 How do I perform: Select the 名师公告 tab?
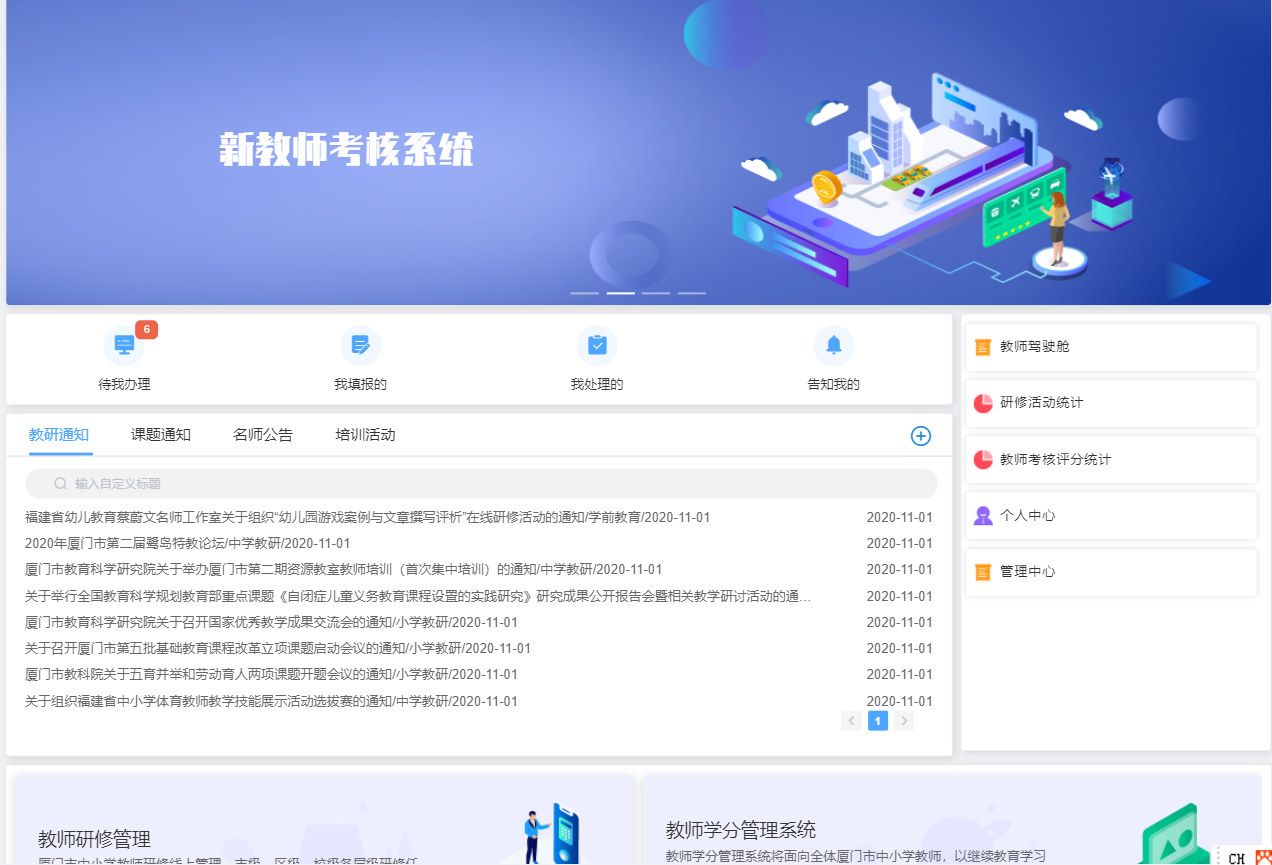[x=262, y=435]
